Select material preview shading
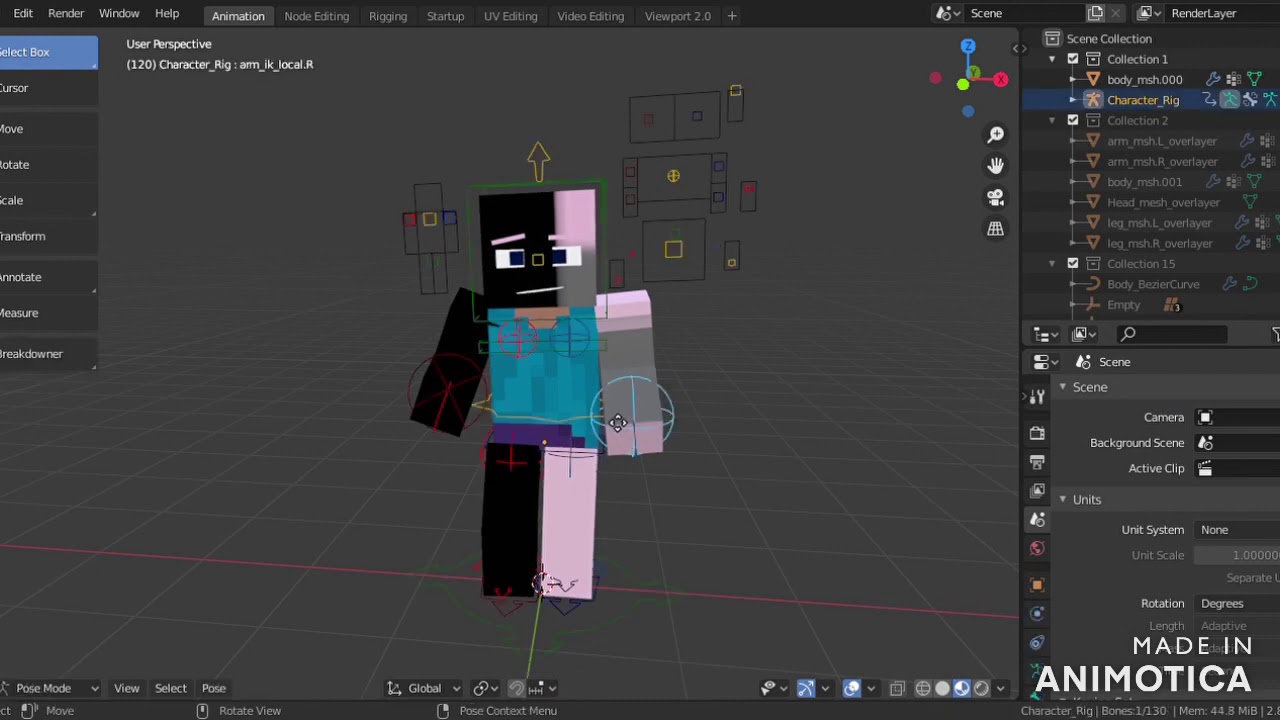 [x=961, y=688]
